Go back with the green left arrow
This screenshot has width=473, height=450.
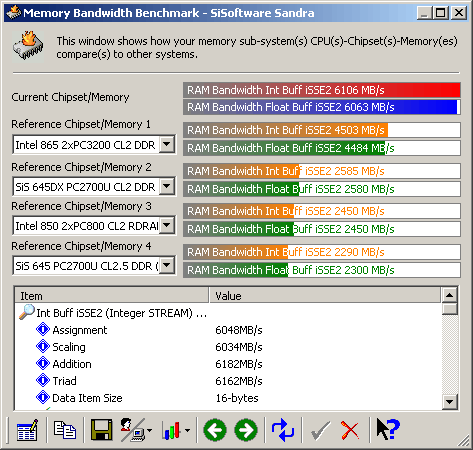(x=215, y=430)
